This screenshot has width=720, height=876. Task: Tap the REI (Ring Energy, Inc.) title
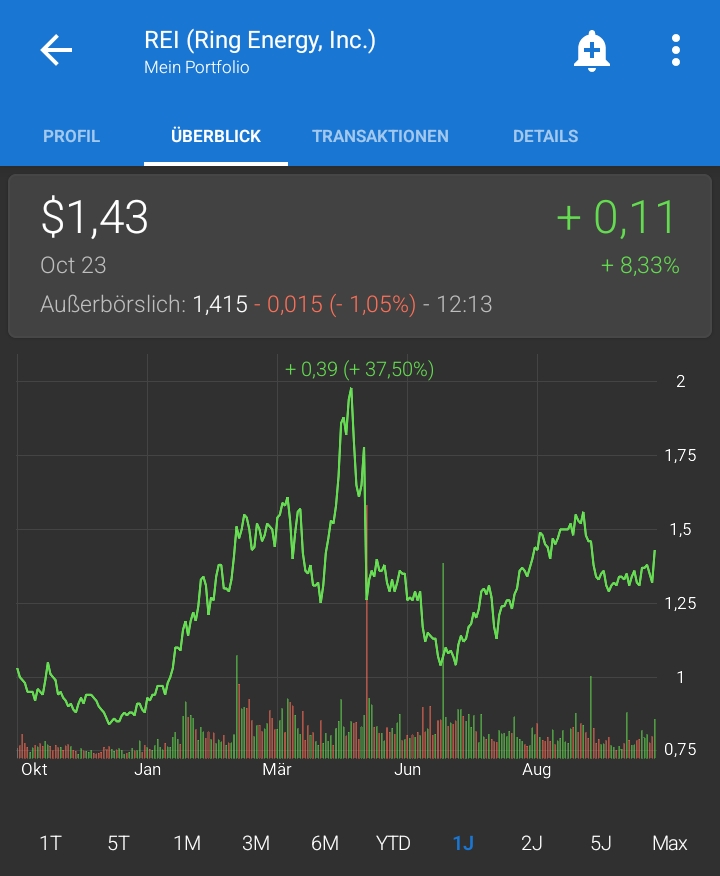[x=260, y=40]
